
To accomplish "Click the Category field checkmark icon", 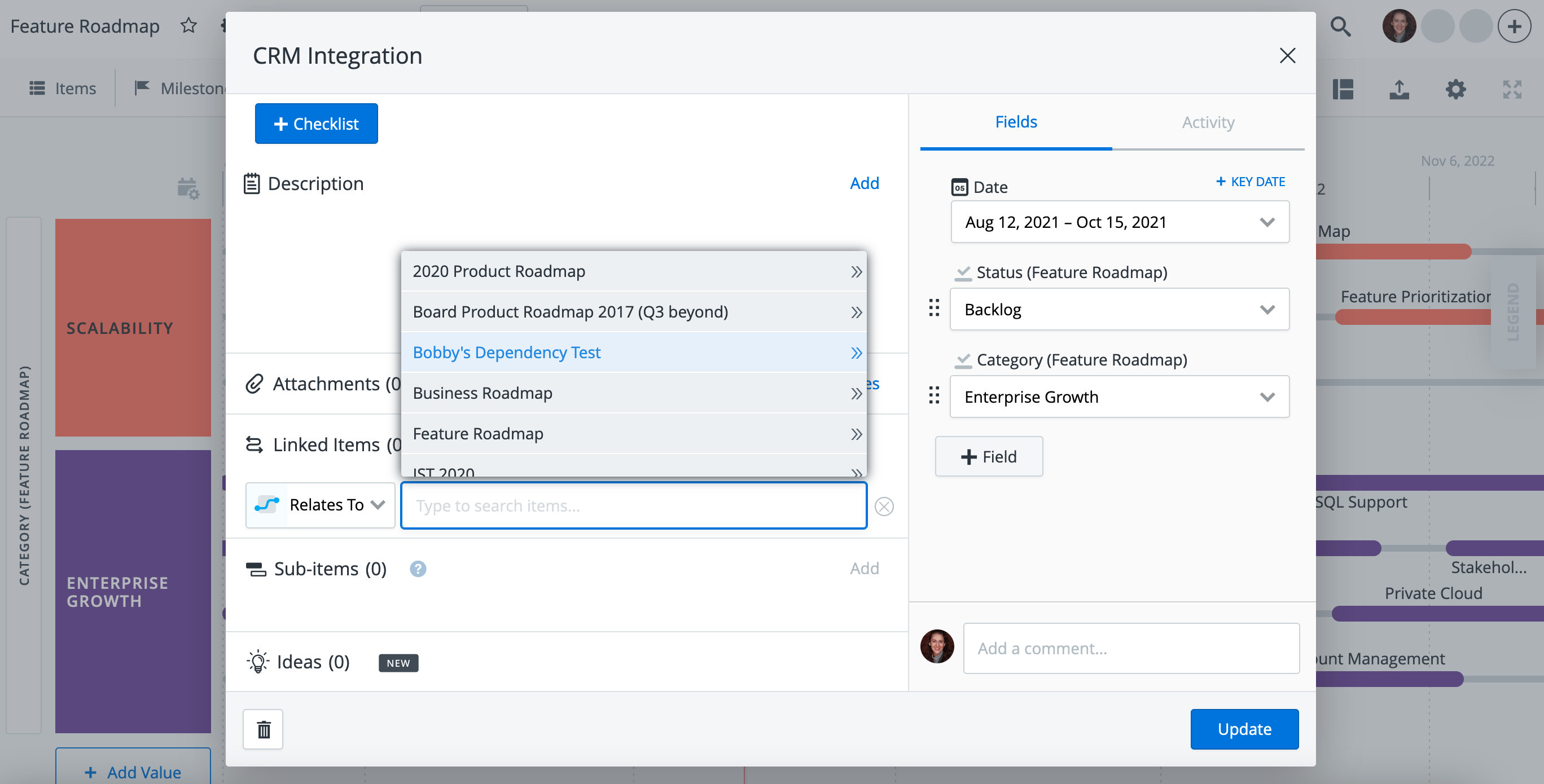I will (963, 360).
